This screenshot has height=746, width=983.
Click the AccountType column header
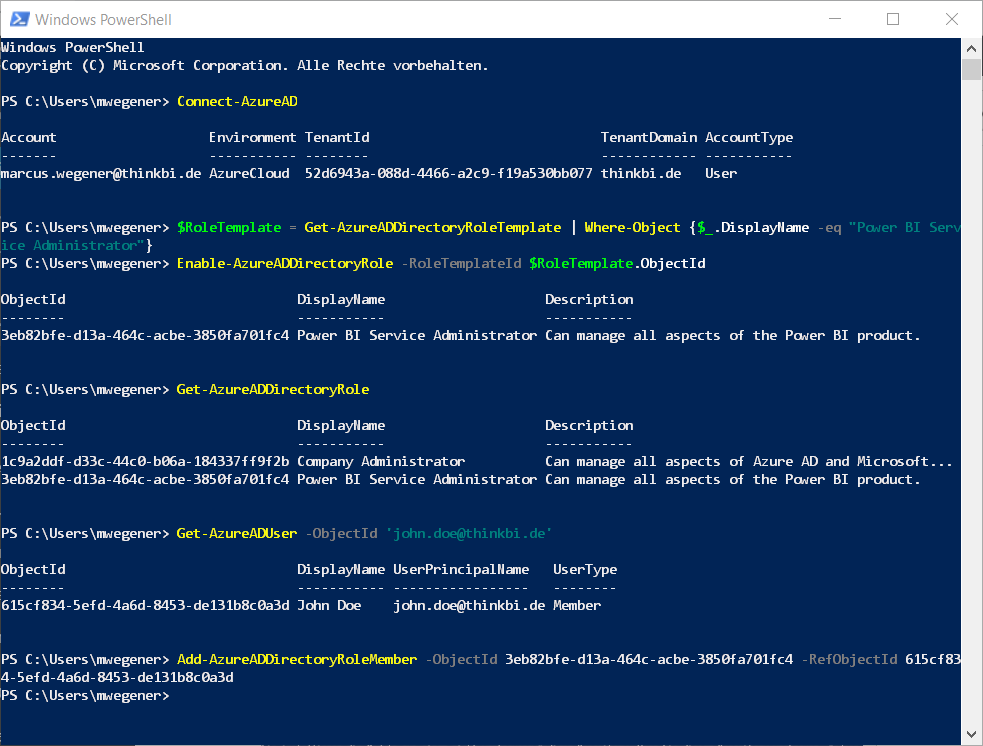click(749, 138)
